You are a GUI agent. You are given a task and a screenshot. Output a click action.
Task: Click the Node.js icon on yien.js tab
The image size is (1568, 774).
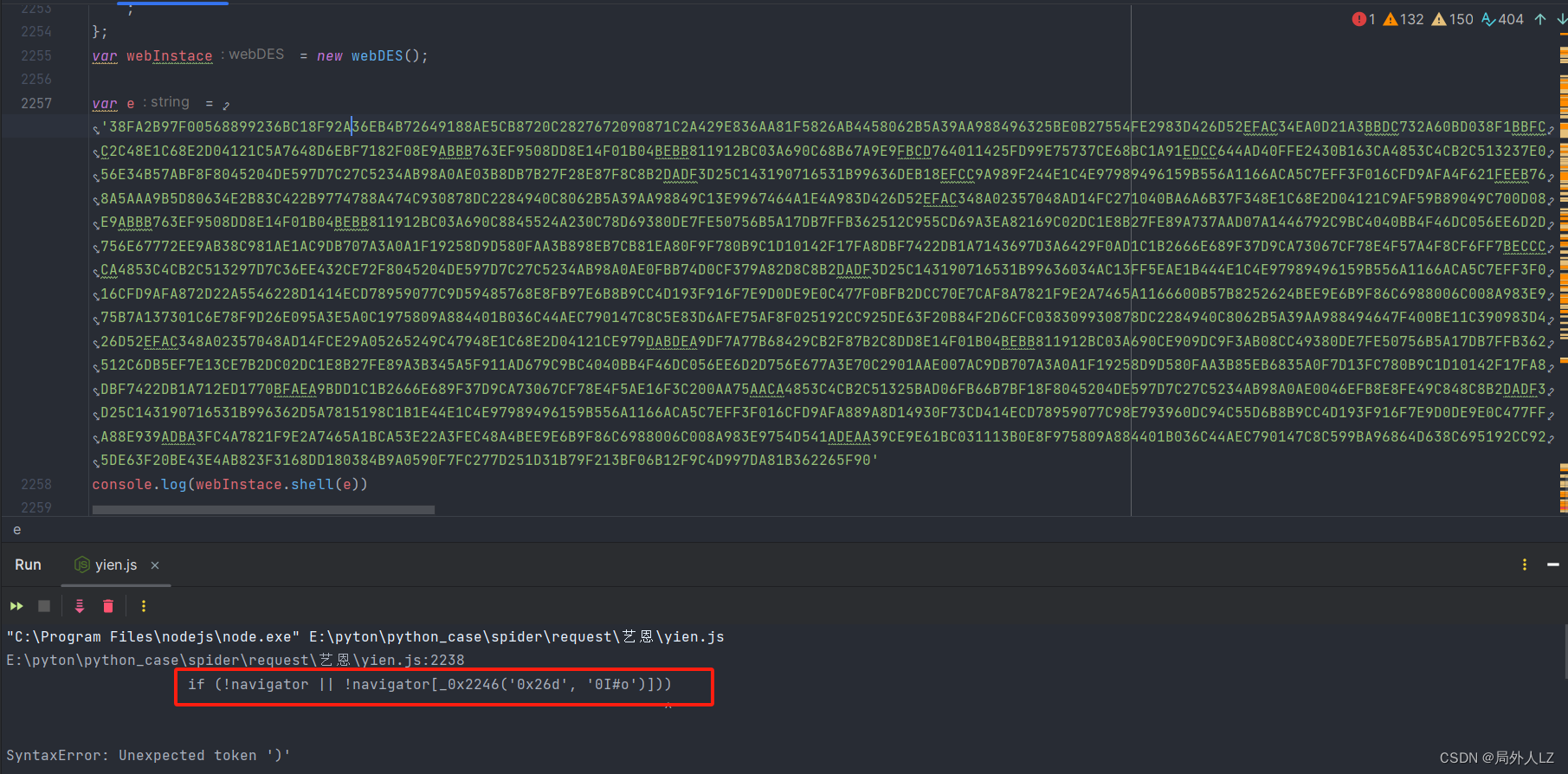[82, 564]
